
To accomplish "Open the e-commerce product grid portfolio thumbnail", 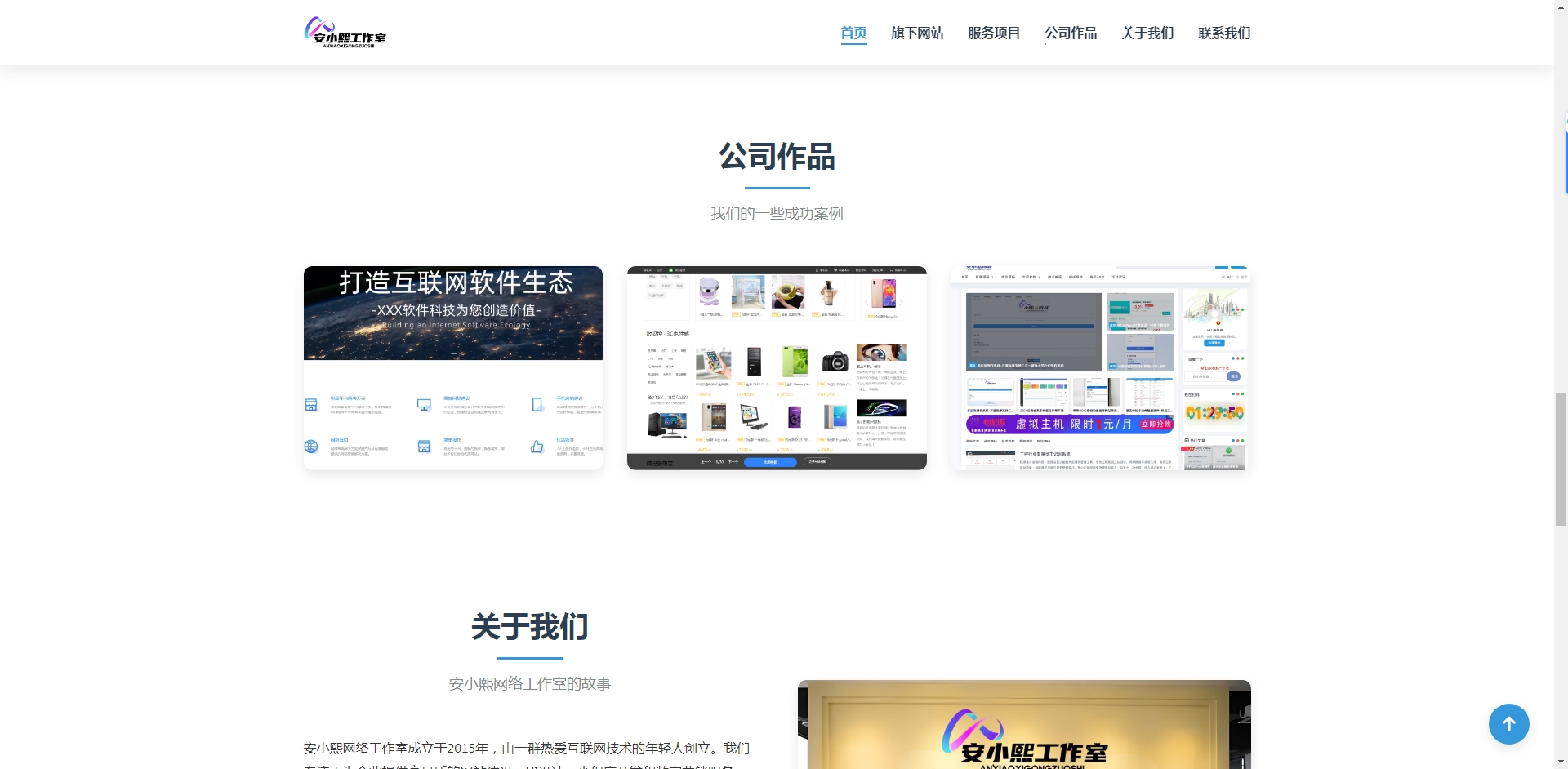I will 777,368.
